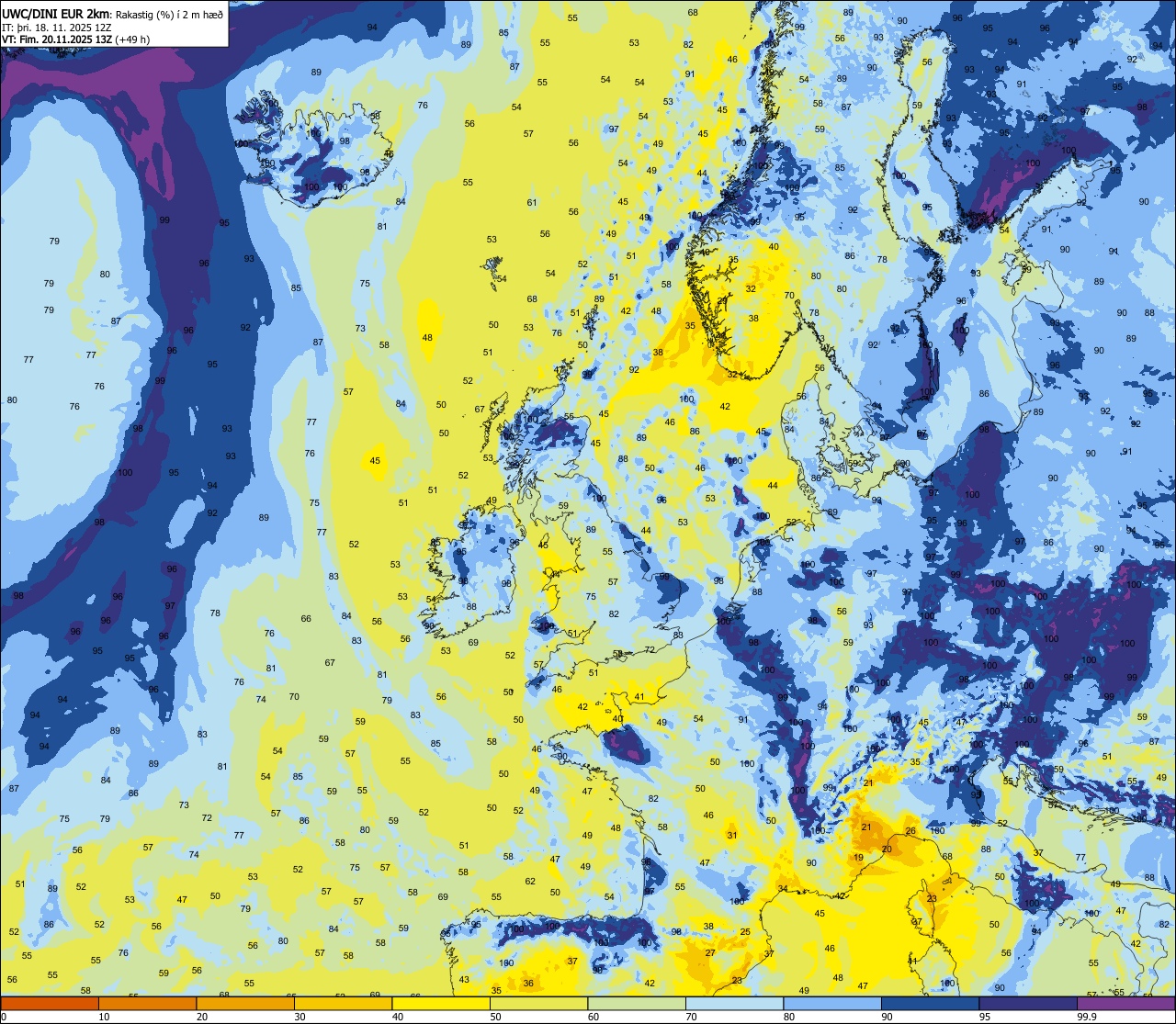Click the map humidity value '62'
Viewport: 1176px width, 1024px height.
530,882
